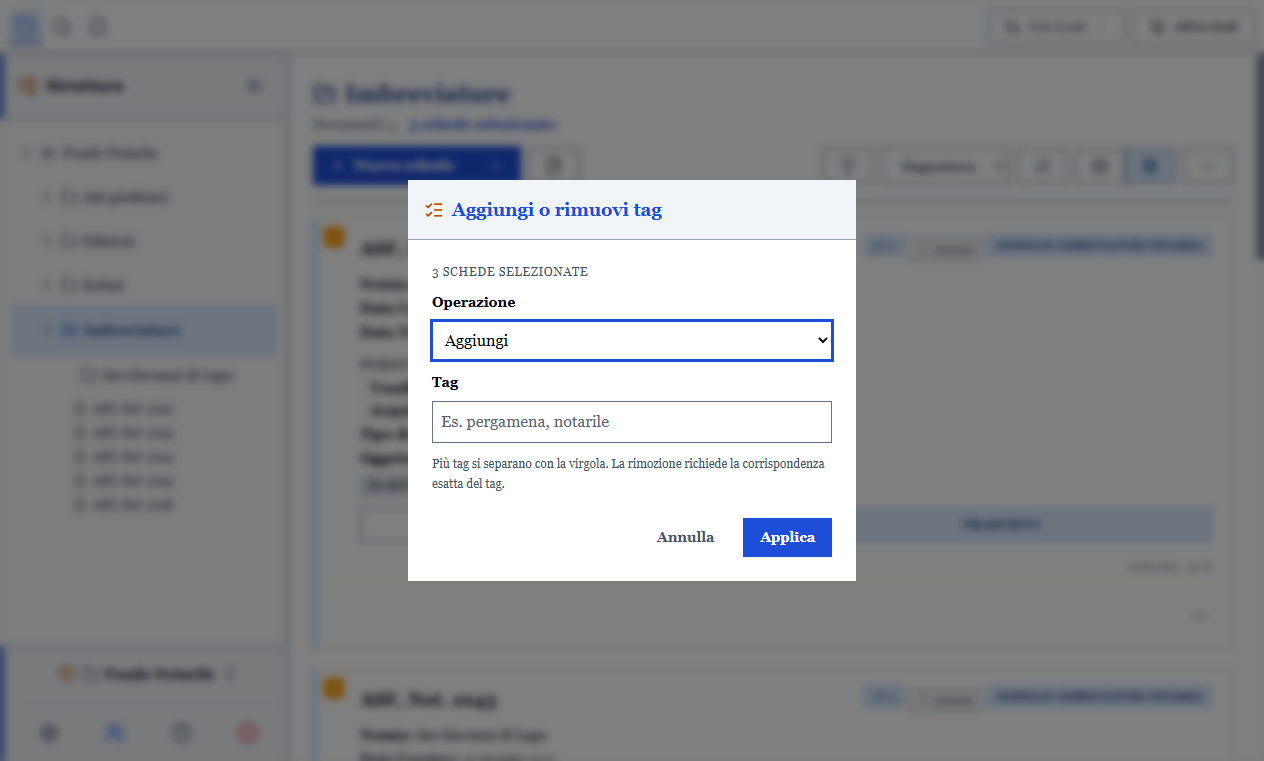Click the funnel filter icon in toolbar
Viewport: 1264px width, 761px height.
[848, 166]
